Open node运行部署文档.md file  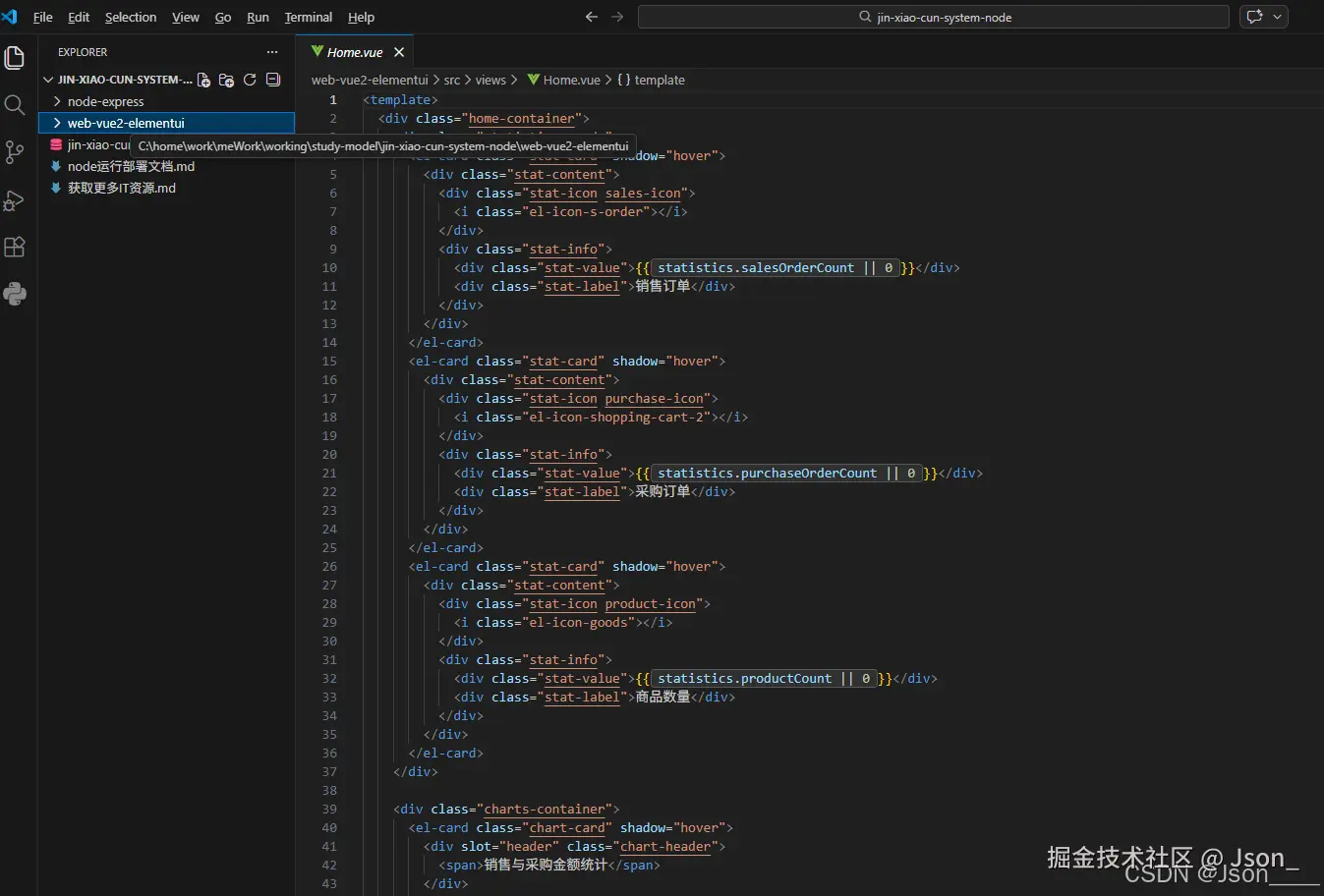[x=131, y=166]
